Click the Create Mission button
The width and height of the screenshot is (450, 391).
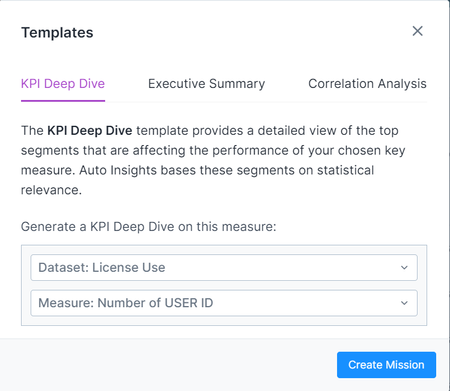pyautogui.click(x=386, y=365)
